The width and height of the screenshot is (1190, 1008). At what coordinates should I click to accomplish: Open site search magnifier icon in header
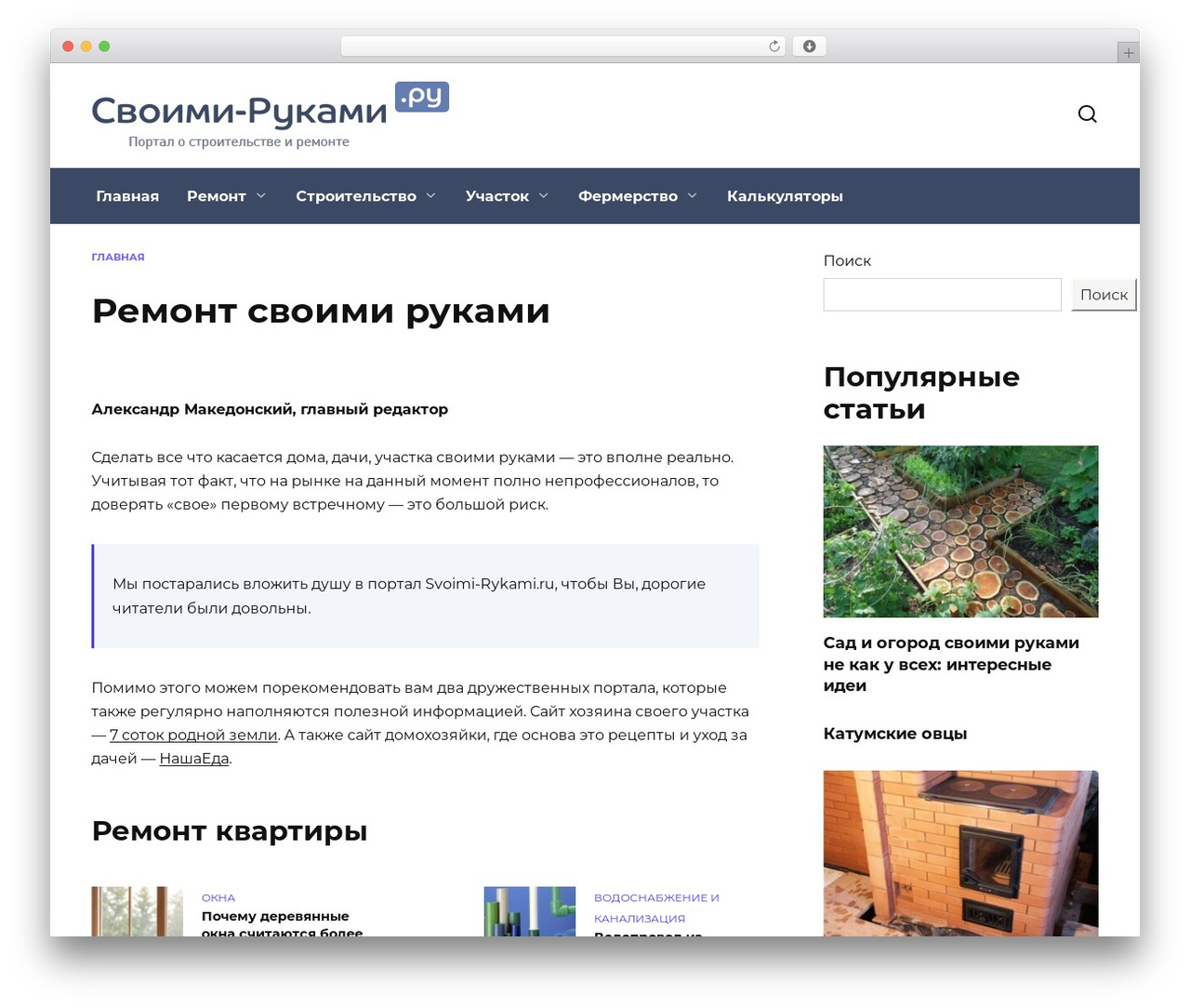click(x=1087, y=114)
